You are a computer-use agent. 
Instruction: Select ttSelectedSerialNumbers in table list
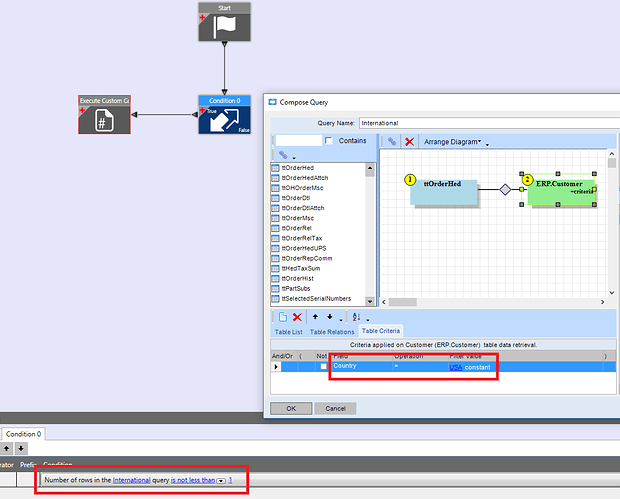316,299
